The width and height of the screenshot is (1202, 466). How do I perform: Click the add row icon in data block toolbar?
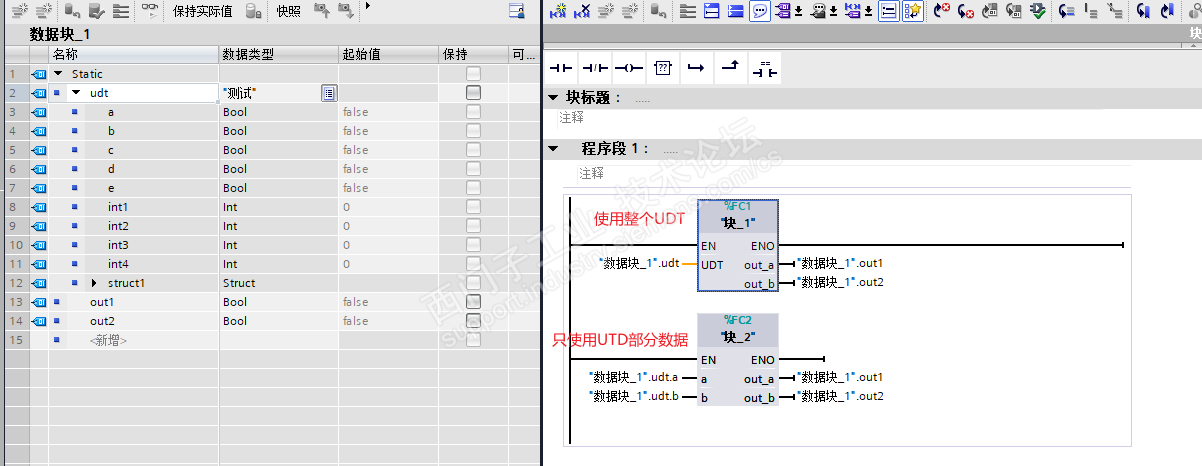click(x=43, y=11)
